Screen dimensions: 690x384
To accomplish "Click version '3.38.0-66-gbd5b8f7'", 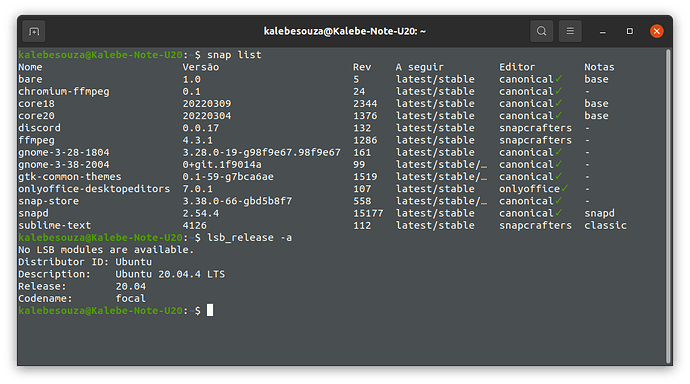I will click(x=237, y=201).
